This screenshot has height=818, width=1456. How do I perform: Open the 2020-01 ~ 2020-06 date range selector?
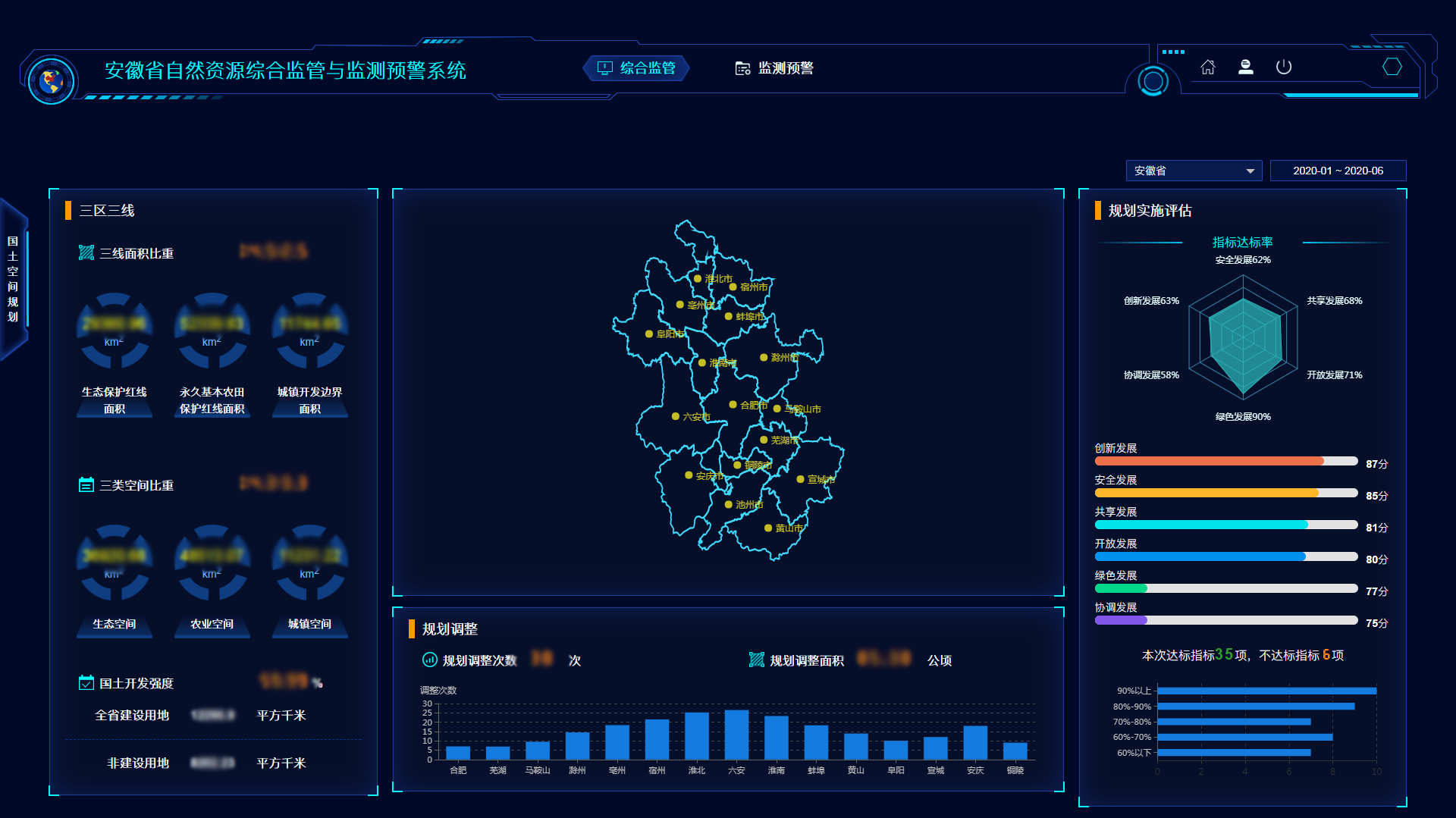[x=1338, y=171]
